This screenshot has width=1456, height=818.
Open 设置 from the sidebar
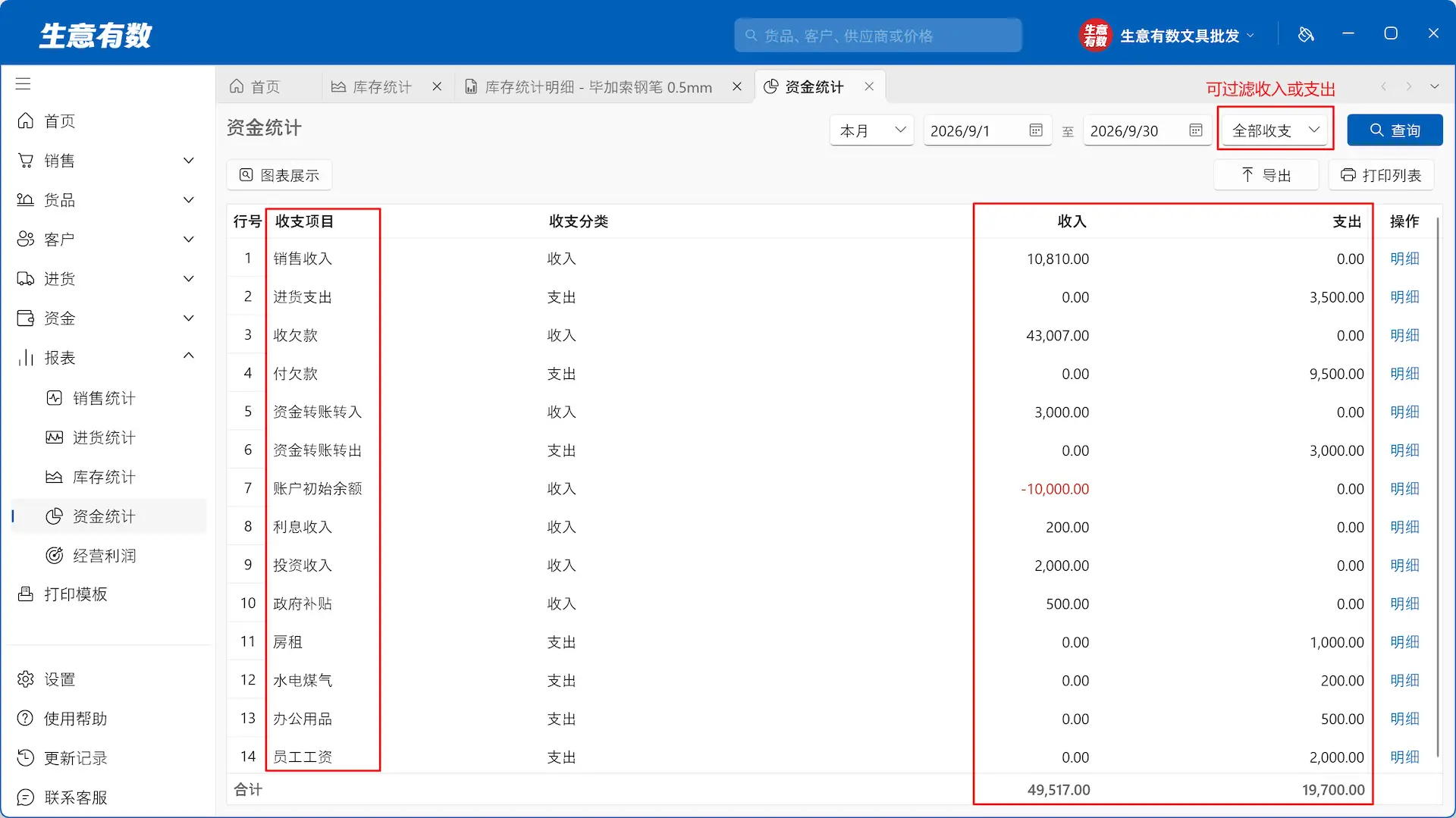(108, 679)
